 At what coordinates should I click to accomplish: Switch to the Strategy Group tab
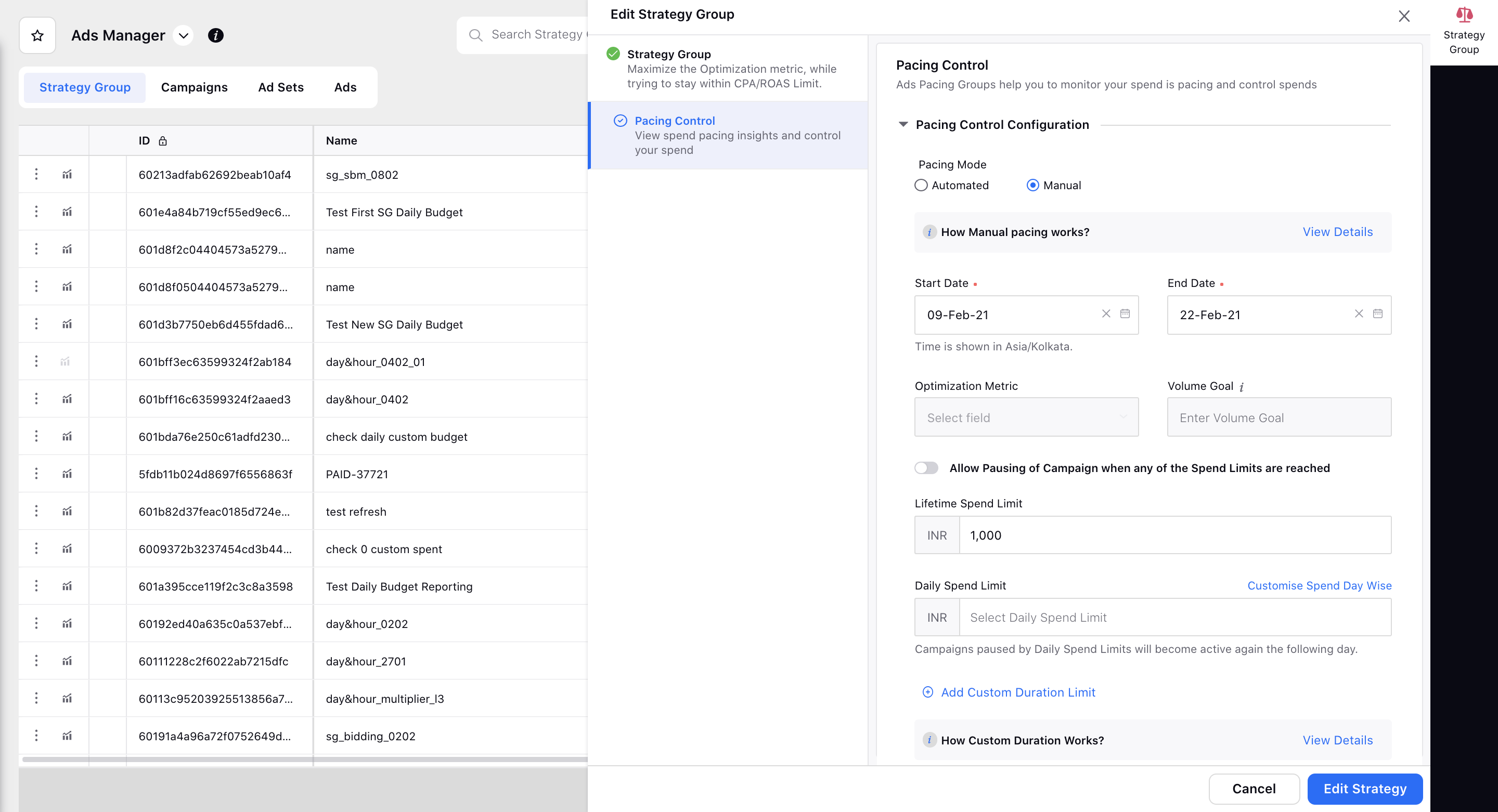pyautogui.click(x=85, y=87)
